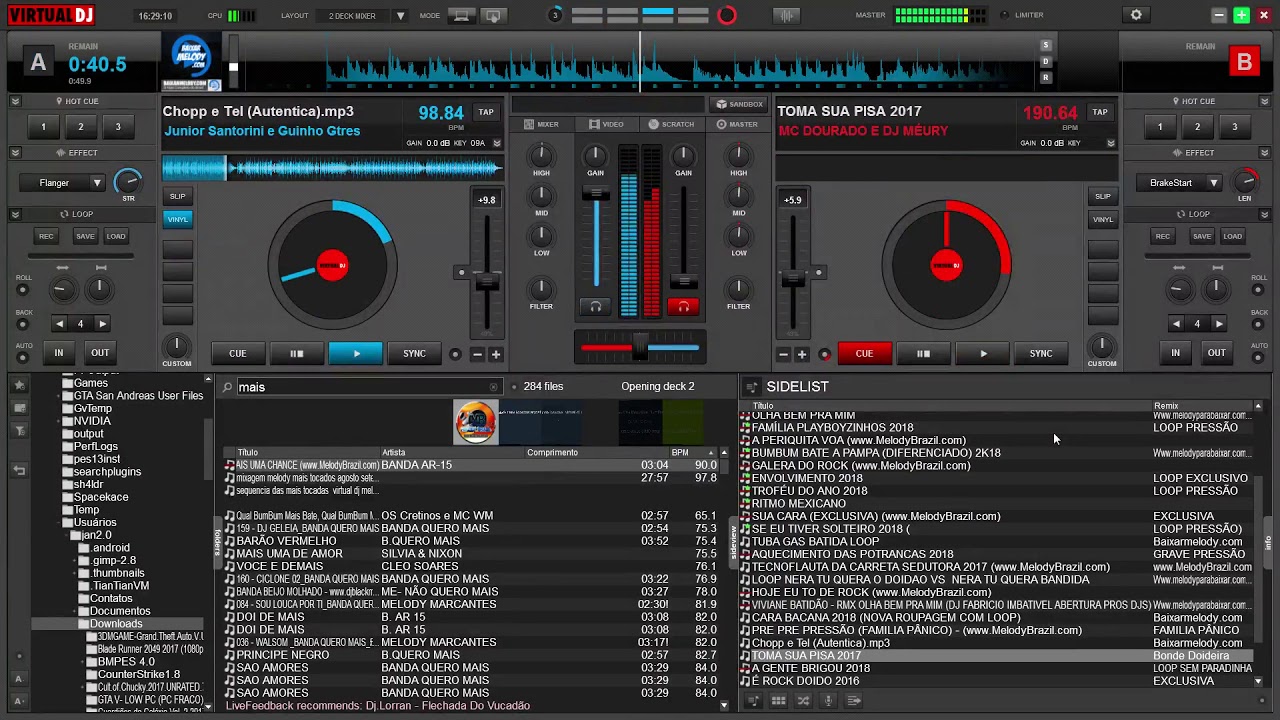This screenshot has height=720, width=1280.
Task: Switch to the SCRATCH tab
Action: click(x=671, y=124)
